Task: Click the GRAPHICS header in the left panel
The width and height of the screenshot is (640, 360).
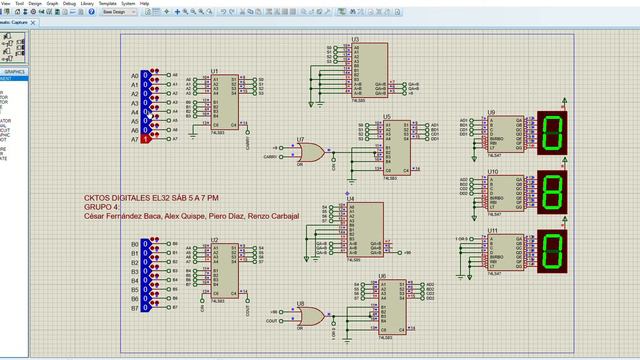Action: click(15, 71)
